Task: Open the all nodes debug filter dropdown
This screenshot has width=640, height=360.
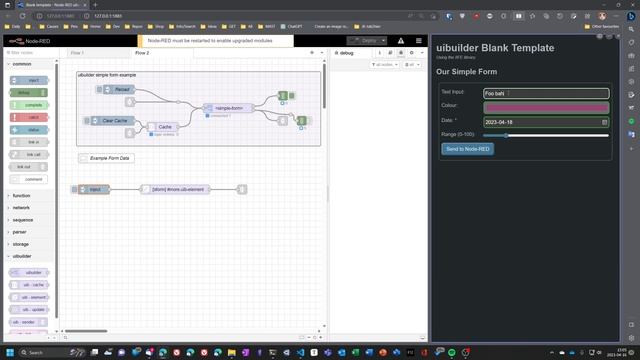Action: pos(385,64)
